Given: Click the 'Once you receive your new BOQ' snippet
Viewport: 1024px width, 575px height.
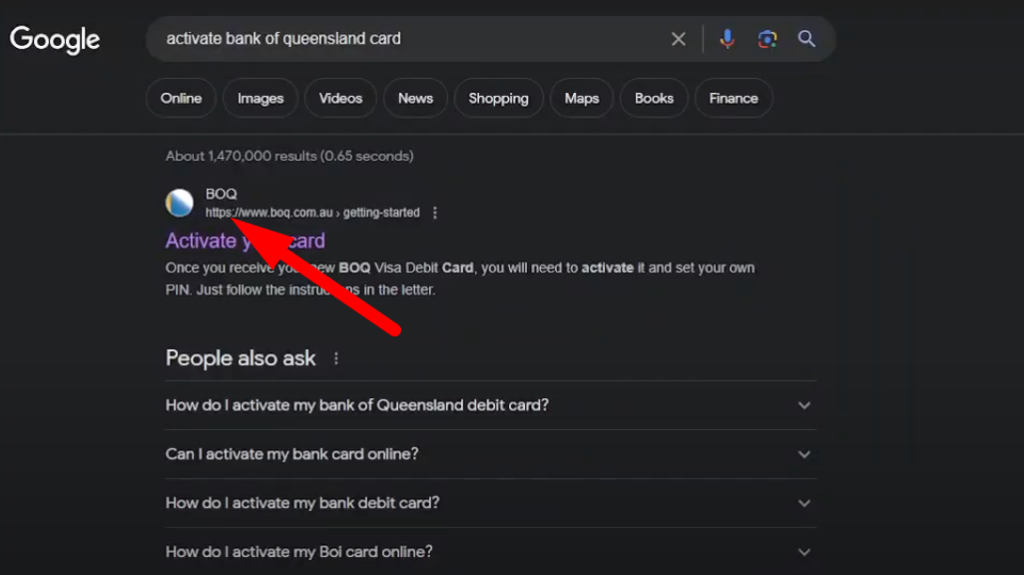Looking at the screenshot, I should pyautogui.click(x=460, y=278).
